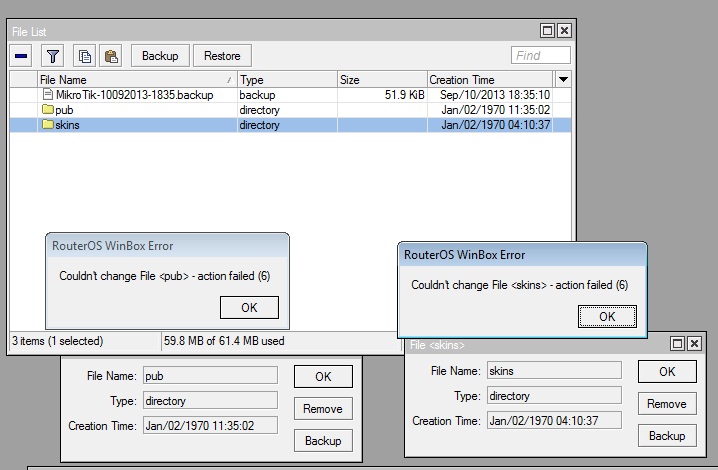Sort by File Name column header
718x470 pixels.
click(137, 79)
